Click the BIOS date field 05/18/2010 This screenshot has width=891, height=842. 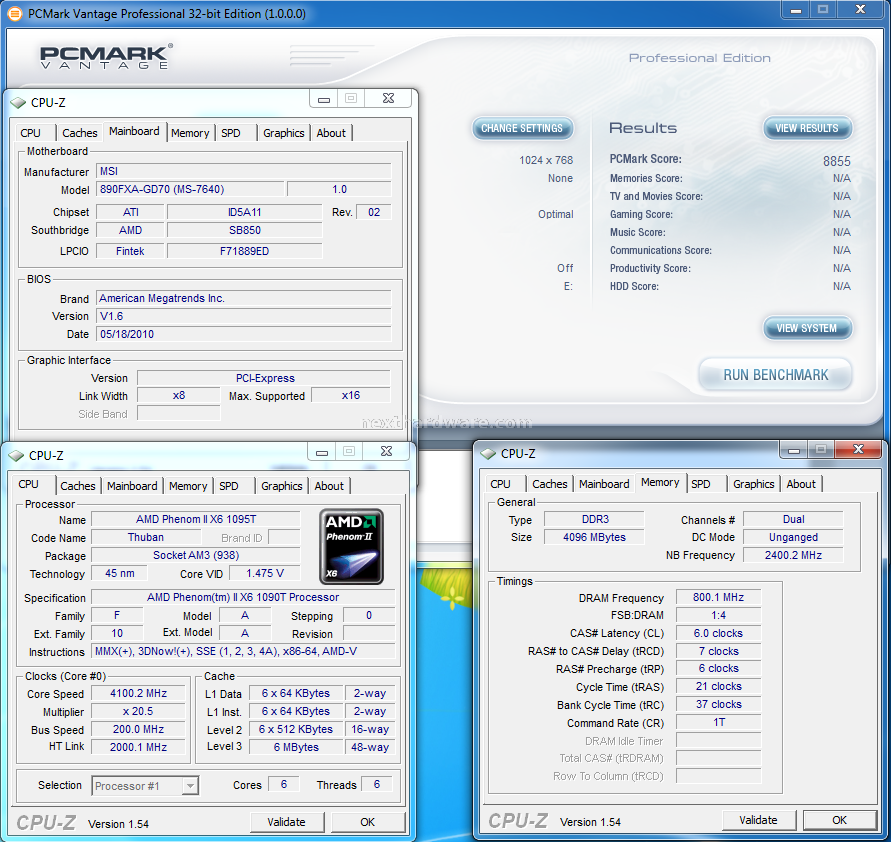pos(244,334)
